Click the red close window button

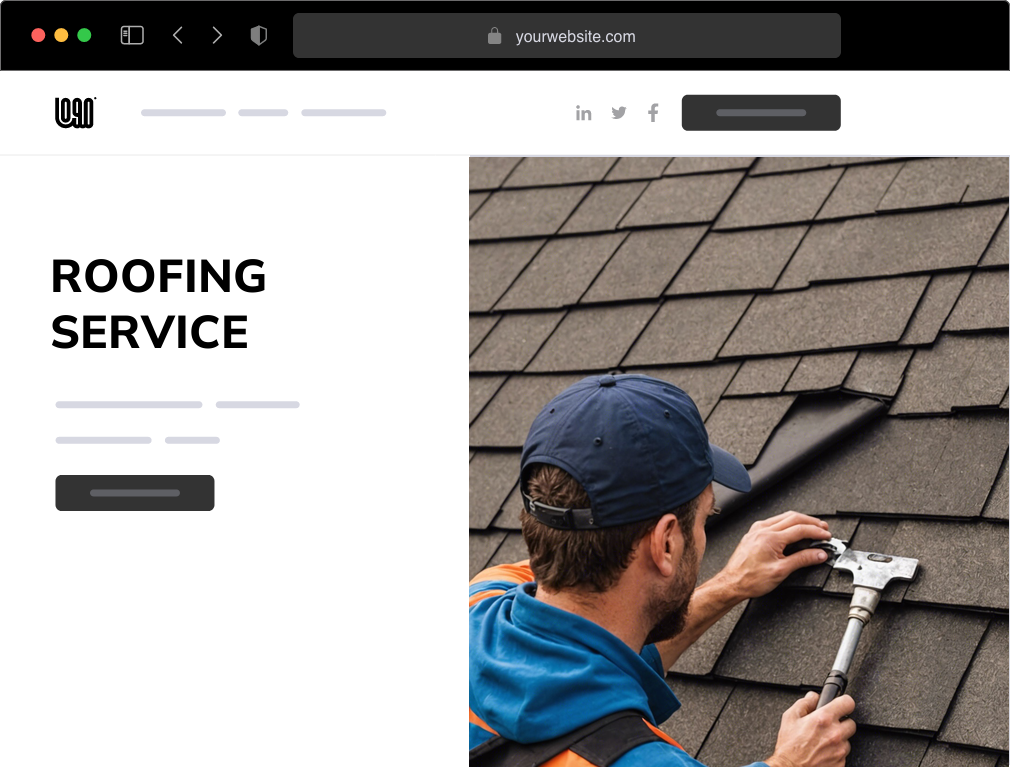pyautogui.click(x=39, y=35)
